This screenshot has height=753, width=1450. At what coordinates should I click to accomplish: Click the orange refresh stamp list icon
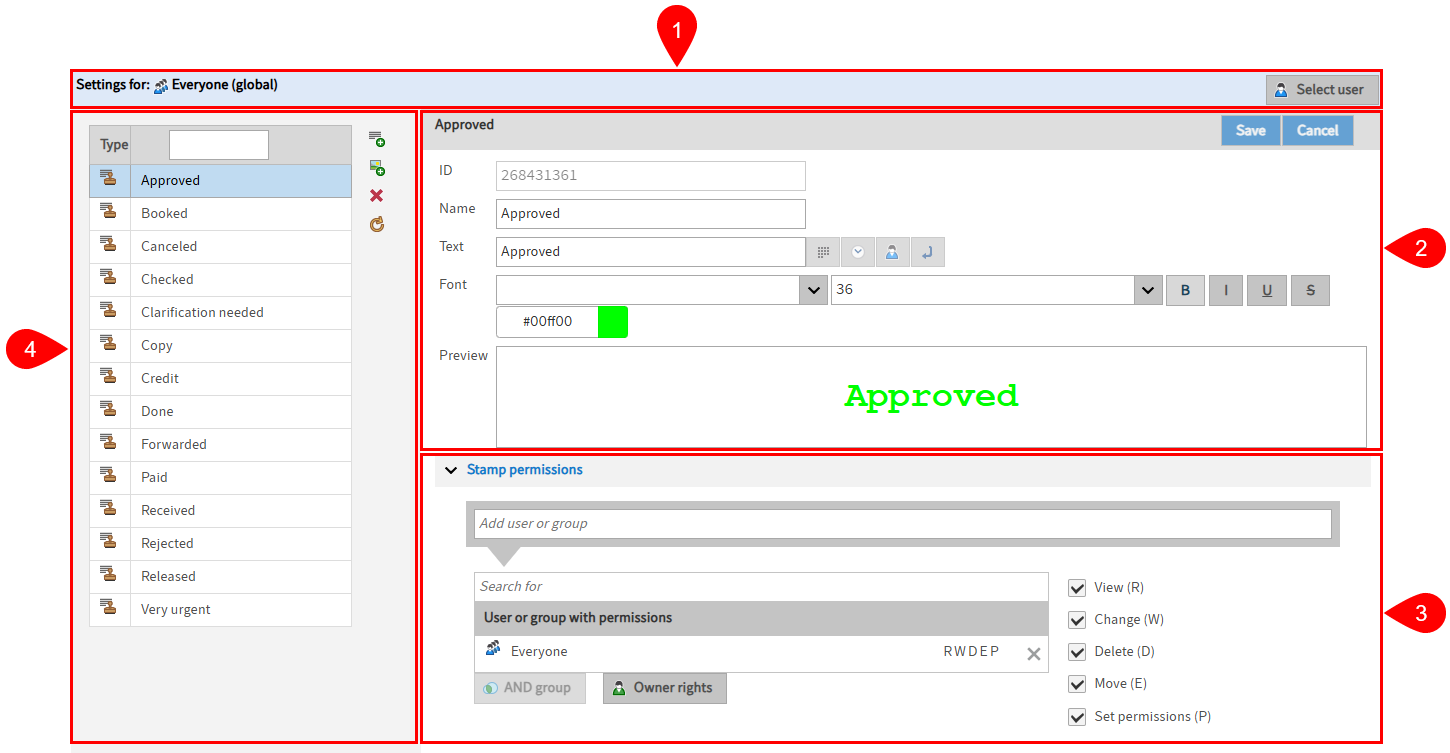coord(376,225)
